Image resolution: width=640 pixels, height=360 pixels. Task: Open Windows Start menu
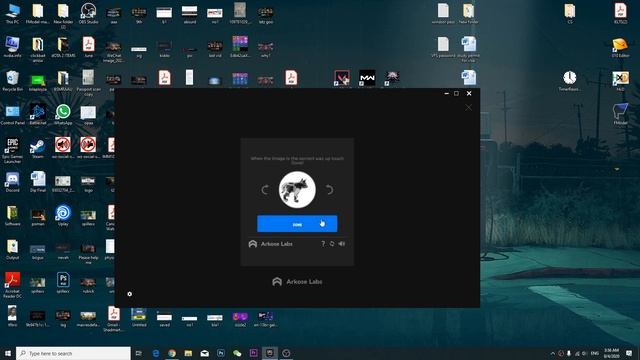[7, 353]
